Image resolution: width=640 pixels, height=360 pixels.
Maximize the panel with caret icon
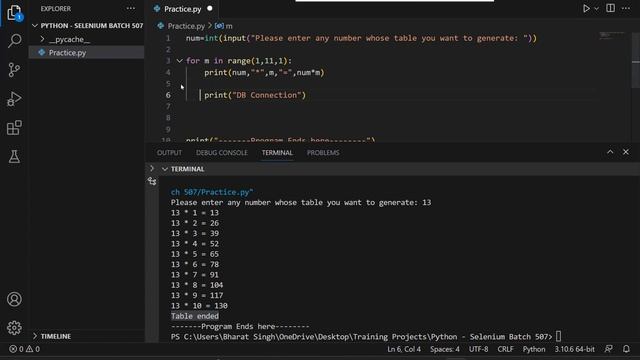610,152
